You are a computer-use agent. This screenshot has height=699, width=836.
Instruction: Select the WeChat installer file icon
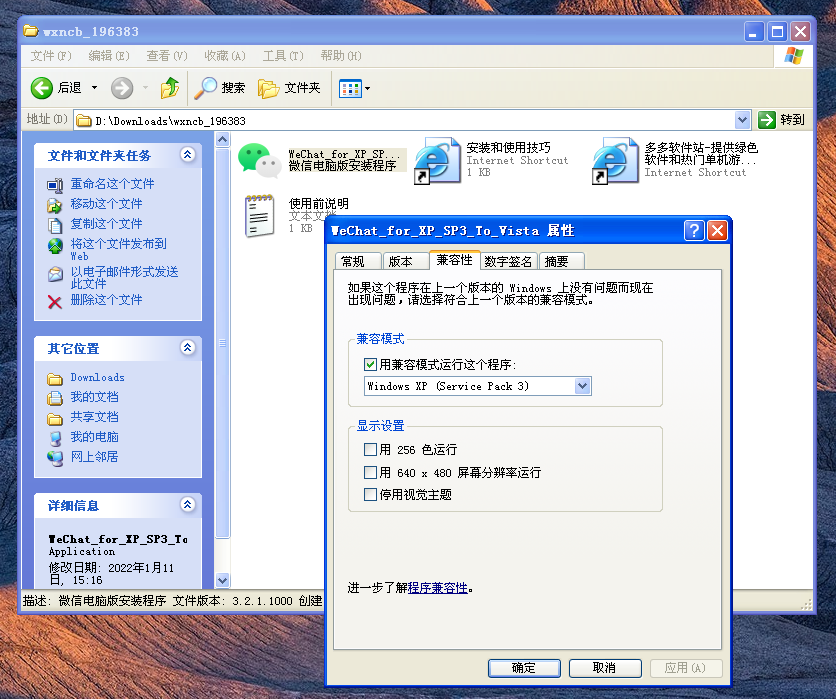[x=259, y=159]
